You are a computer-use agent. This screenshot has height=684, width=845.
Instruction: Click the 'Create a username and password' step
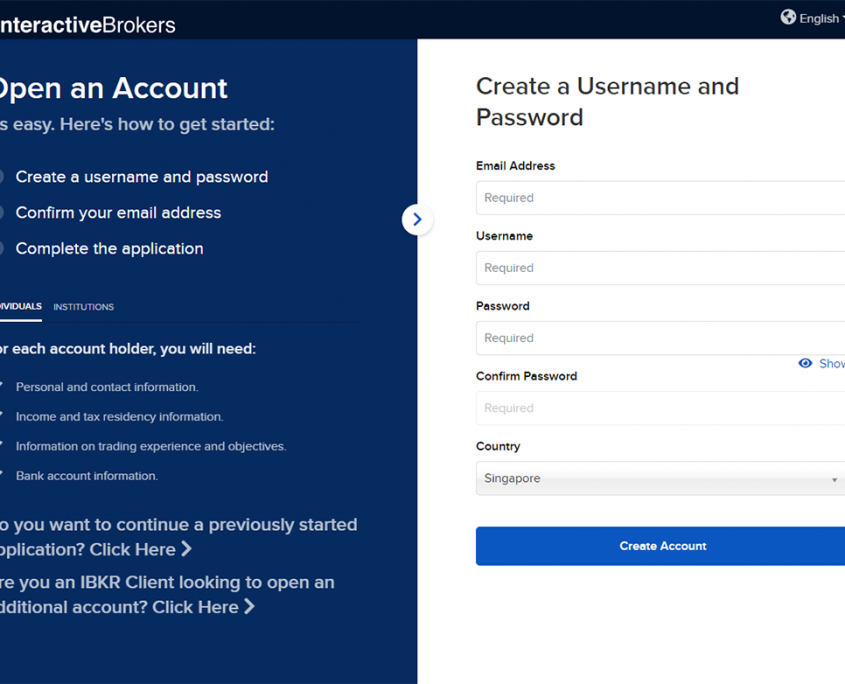pos(142,177)
